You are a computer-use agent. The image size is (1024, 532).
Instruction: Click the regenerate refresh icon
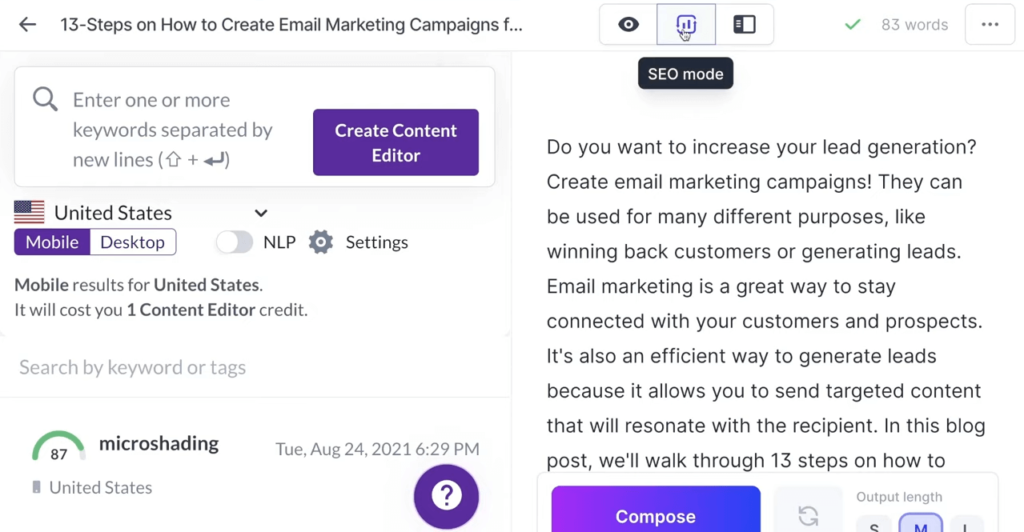(x=808, y=515)
